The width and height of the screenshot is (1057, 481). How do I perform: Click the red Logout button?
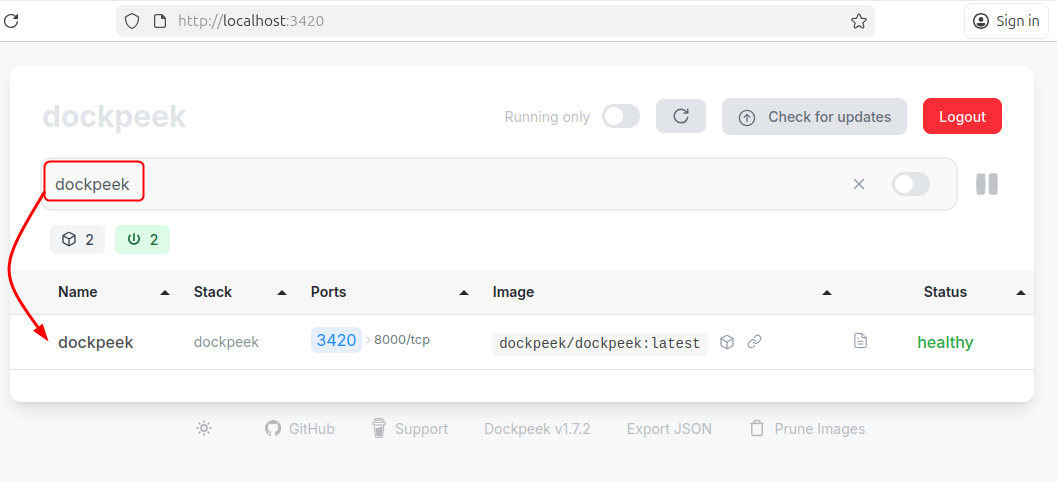(962, 117)
